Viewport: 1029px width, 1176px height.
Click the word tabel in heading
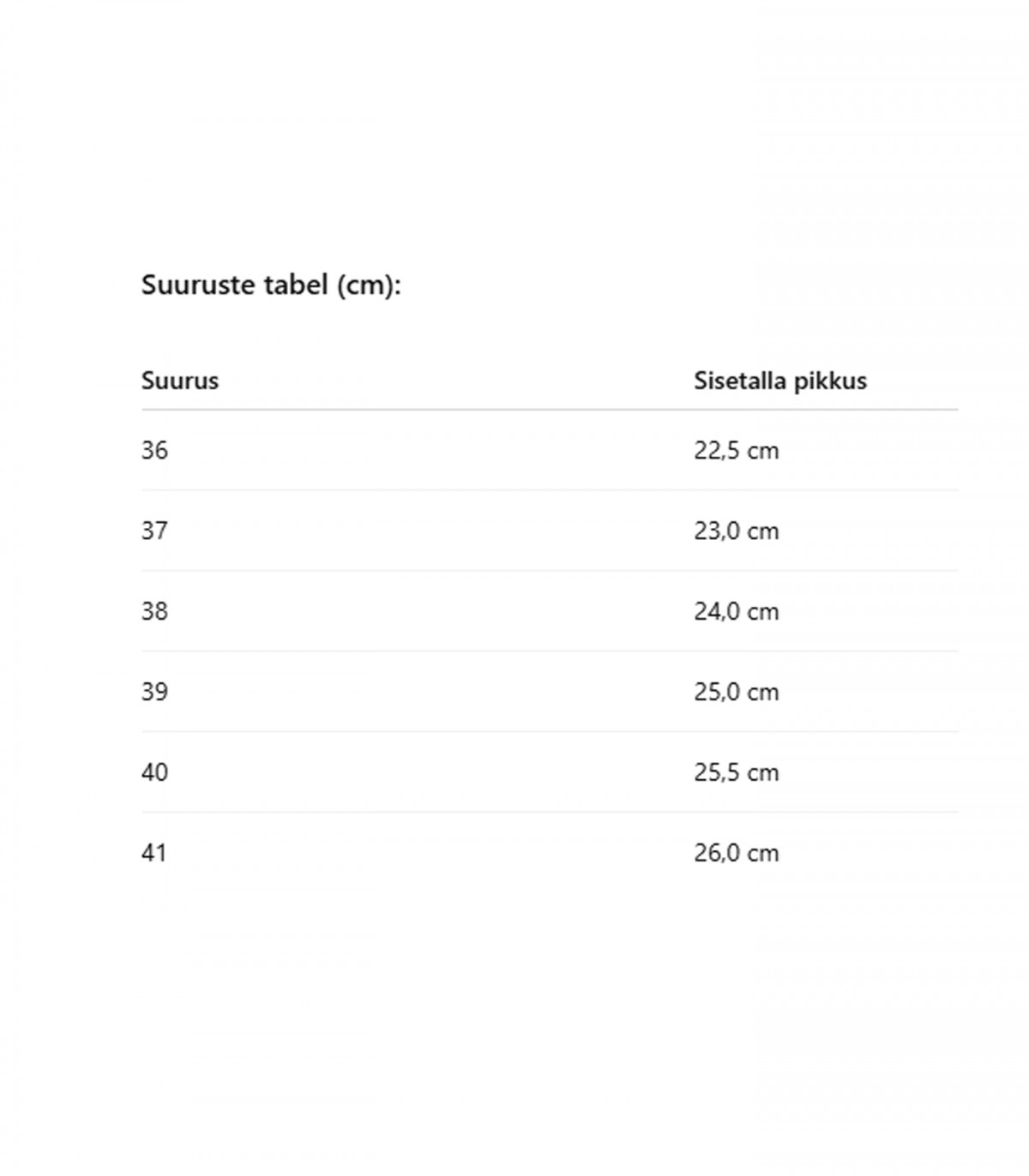point(296,285)
